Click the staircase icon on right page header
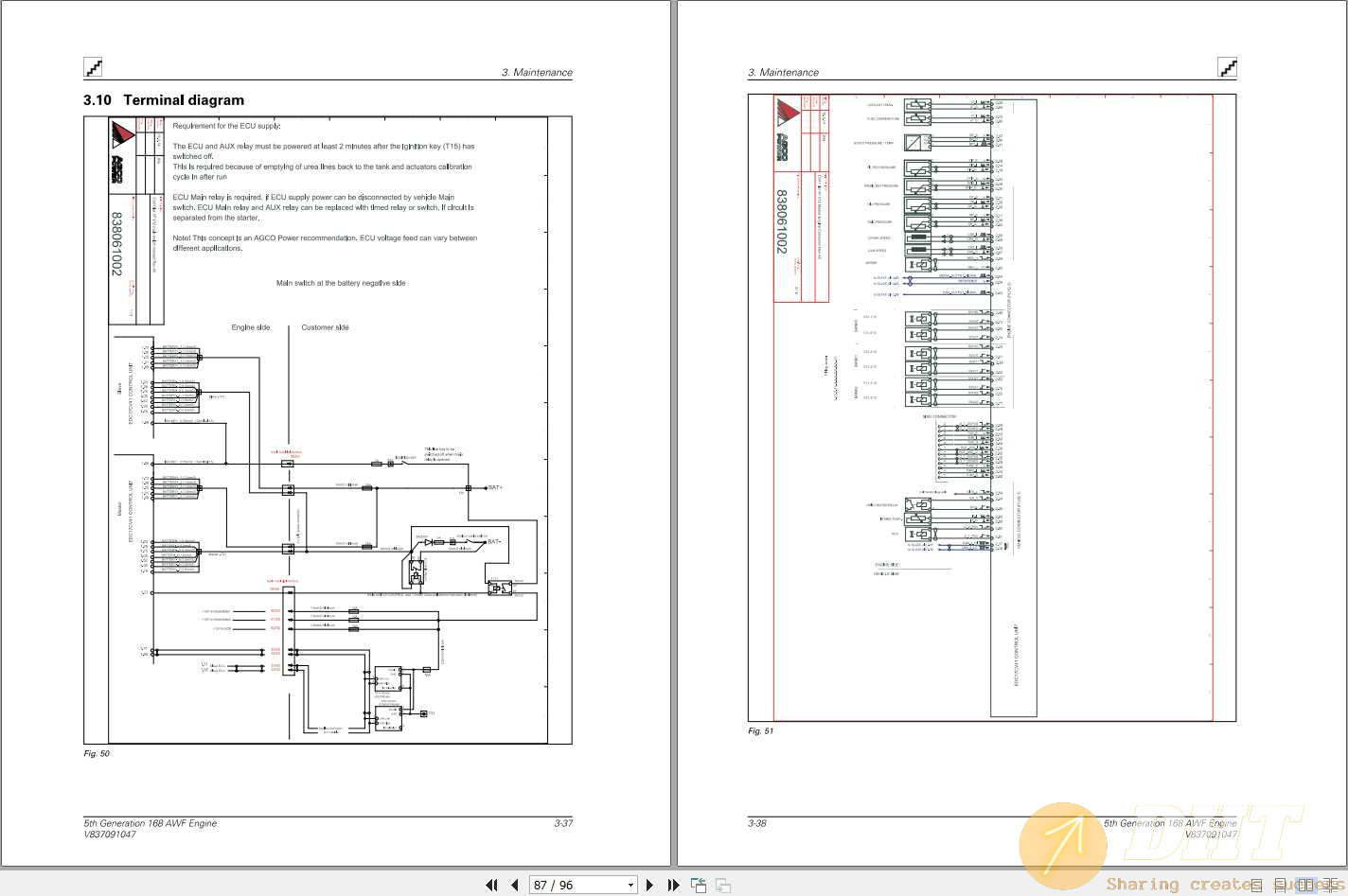 (x=1227, y=67)
